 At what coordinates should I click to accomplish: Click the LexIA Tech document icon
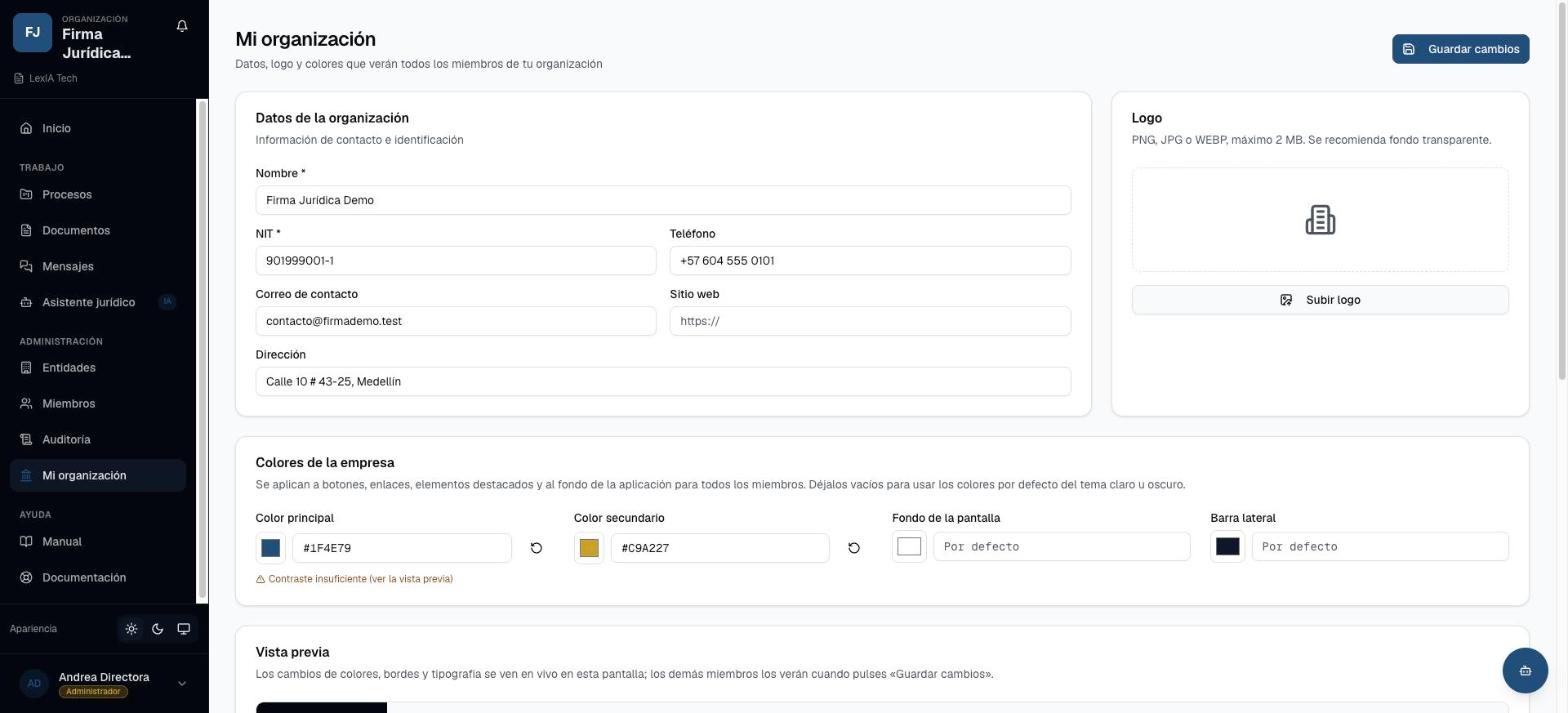click(x=19, y=78)
